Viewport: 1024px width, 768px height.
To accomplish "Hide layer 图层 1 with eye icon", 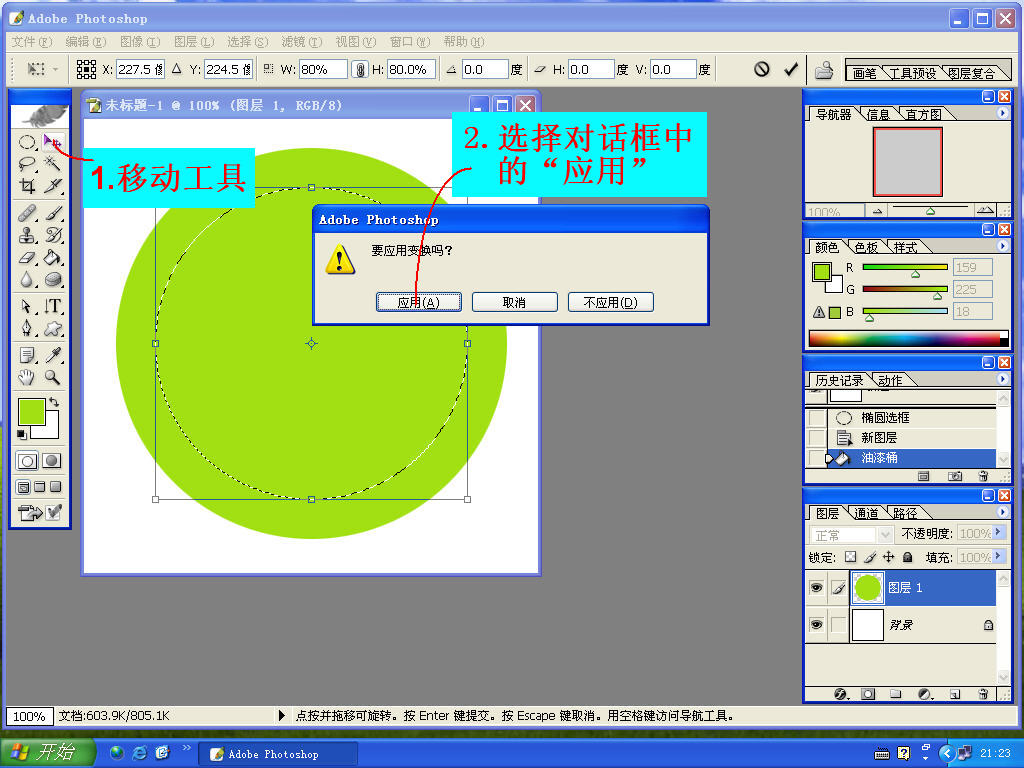I will pyautogui.click(x=816, y=588).
